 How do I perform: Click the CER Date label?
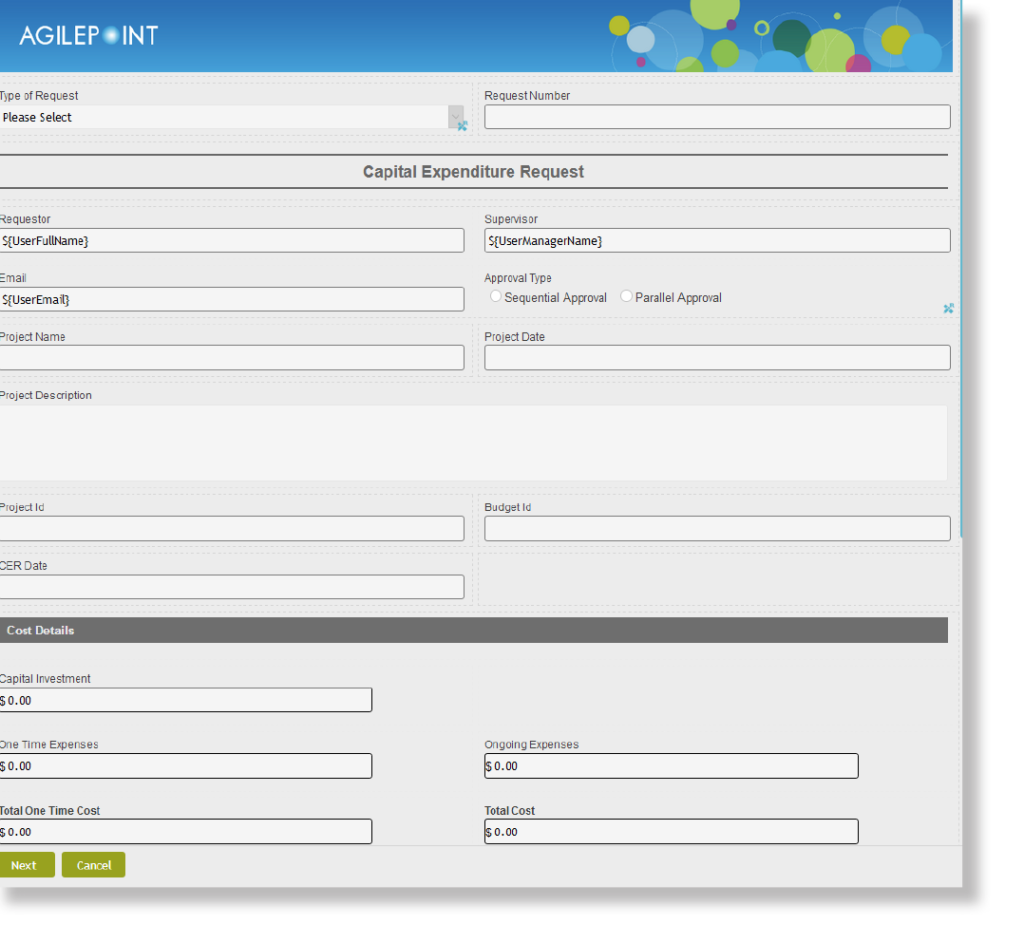(x=24, y=566)
